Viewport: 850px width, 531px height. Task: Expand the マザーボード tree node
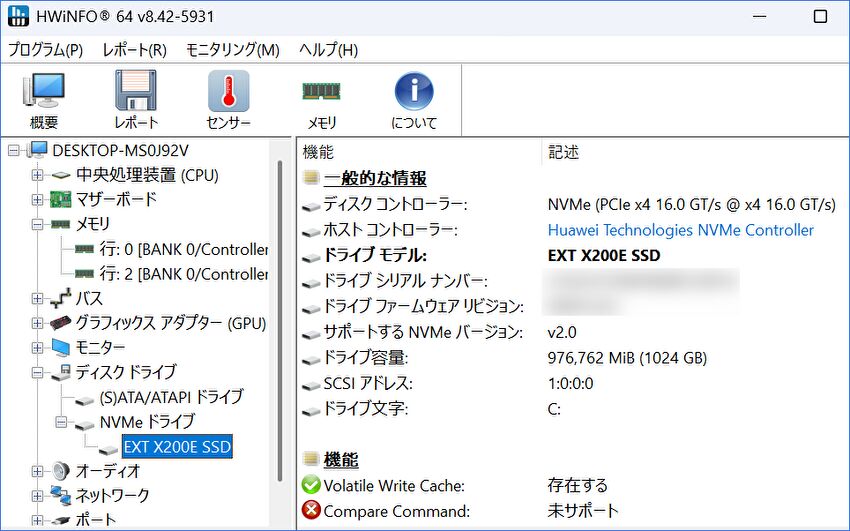pyautogui.click(x=38, y=200)
